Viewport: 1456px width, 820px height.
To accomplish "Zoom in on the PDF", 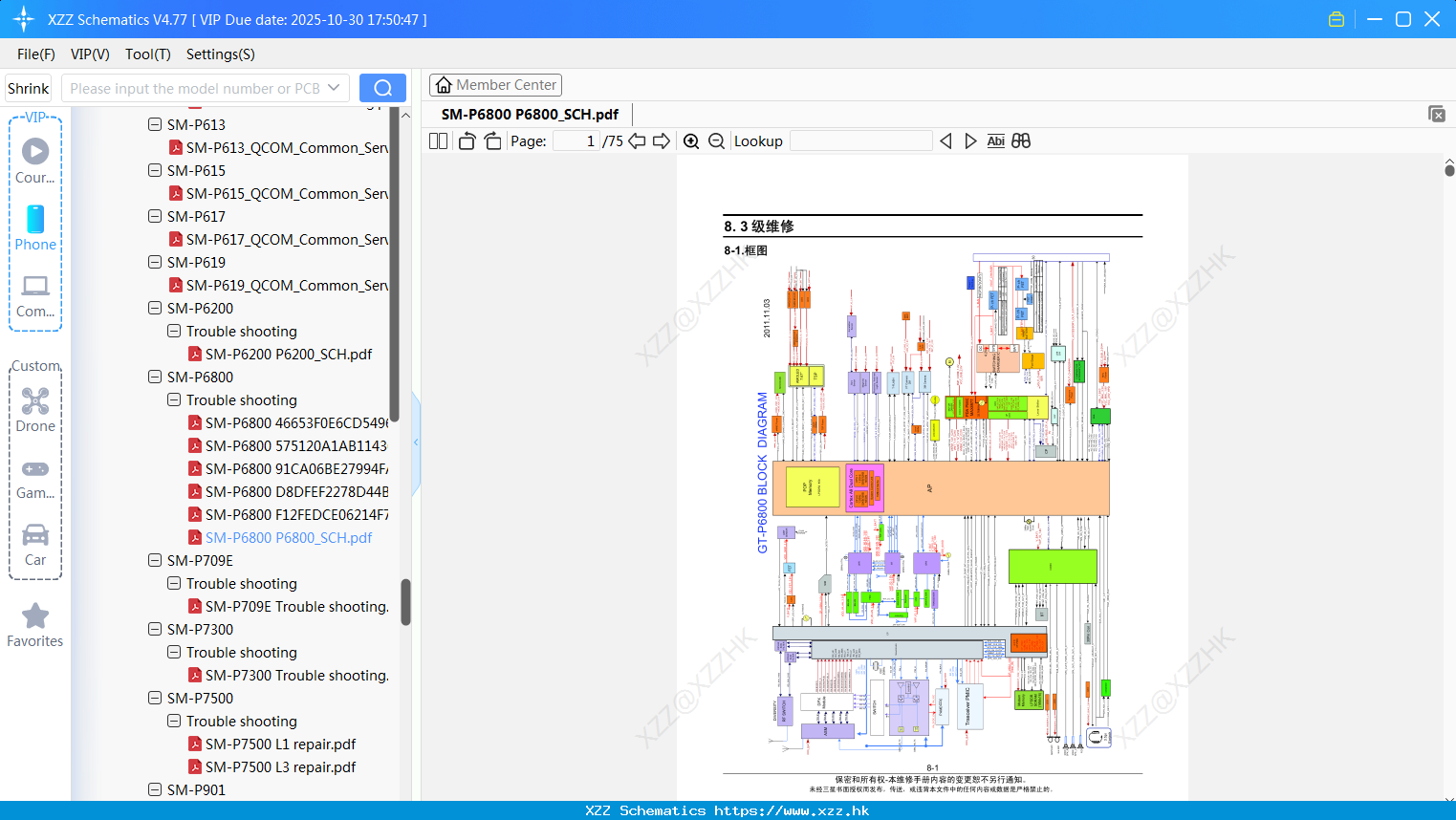I will pyautogui.click(x=691, y=140).
